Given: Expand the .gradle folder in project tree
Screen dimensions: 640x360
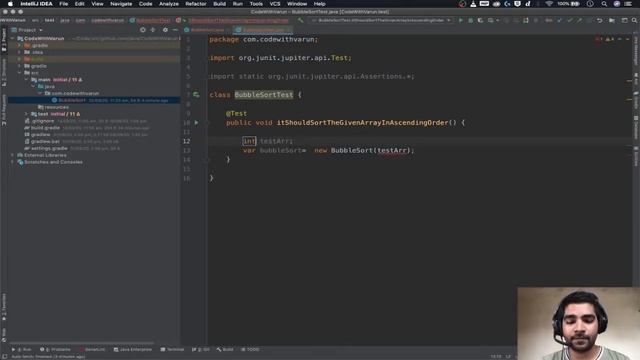Looking at the screenshot, I should point(19,45).
